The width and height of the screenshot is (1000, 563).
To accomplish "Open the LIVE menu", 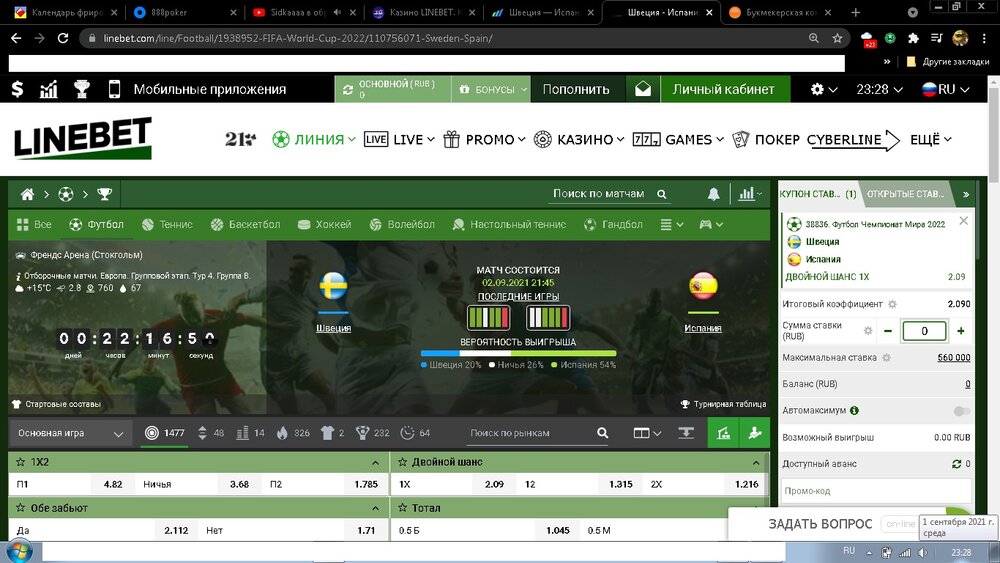I will tap(399, 139).
